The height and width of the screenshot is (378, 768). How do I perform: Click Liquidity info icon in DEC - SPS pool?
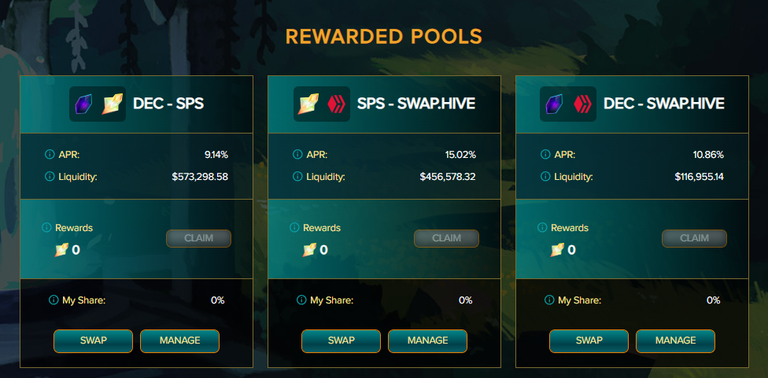[x=49, y=176]
